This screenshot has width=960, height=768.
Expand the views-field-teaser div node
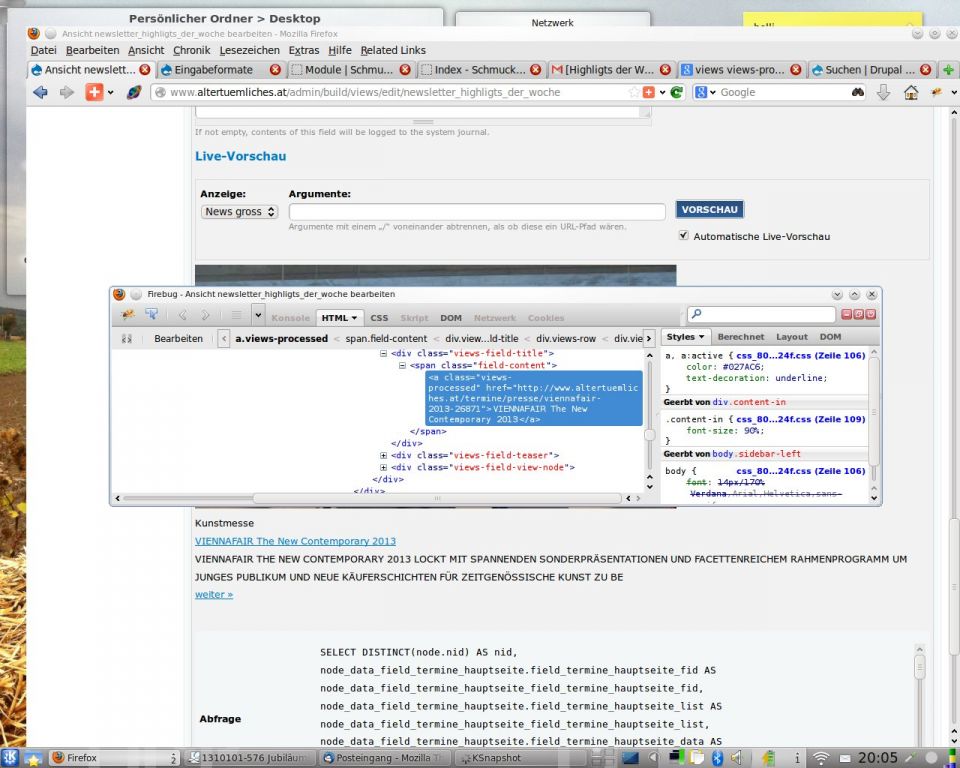385,455
